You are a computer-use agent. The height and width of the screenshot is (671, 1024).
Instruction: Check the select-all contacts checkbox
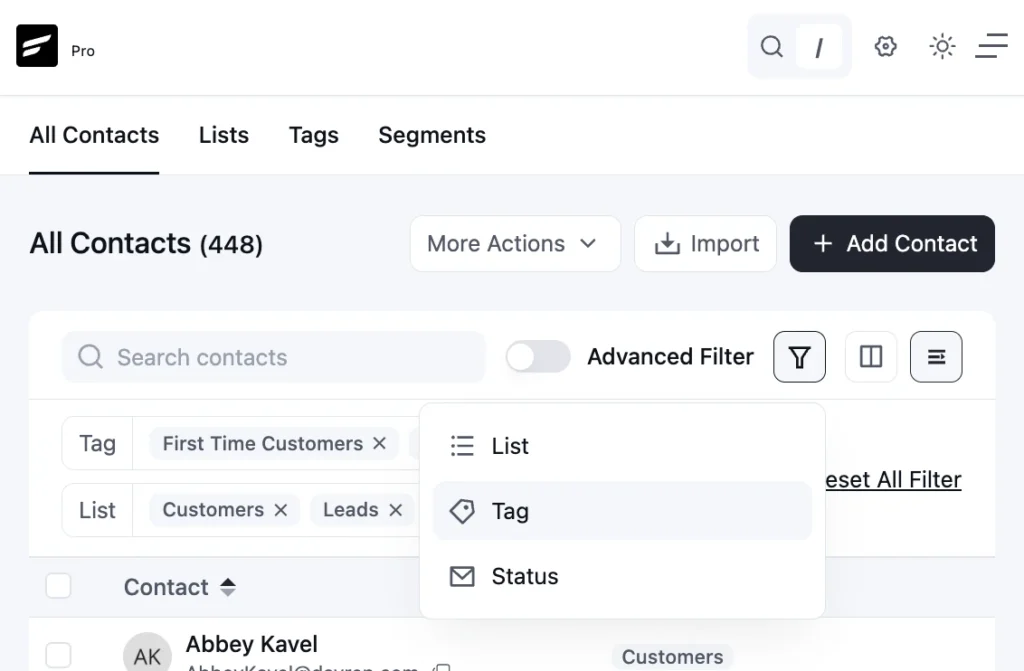(x=58, y=586)
